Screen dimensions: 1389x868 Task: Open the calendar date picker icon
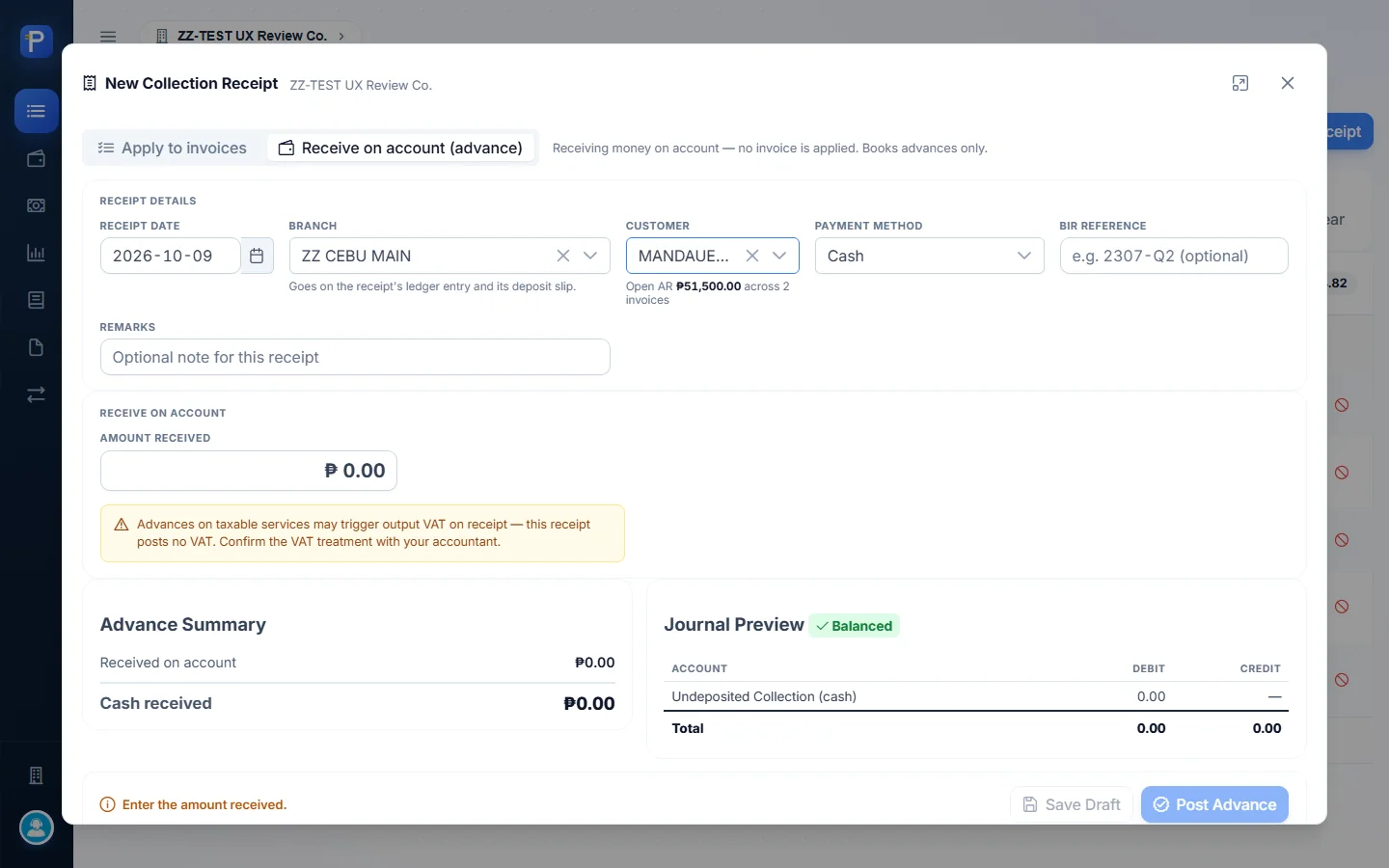point(257,256)
